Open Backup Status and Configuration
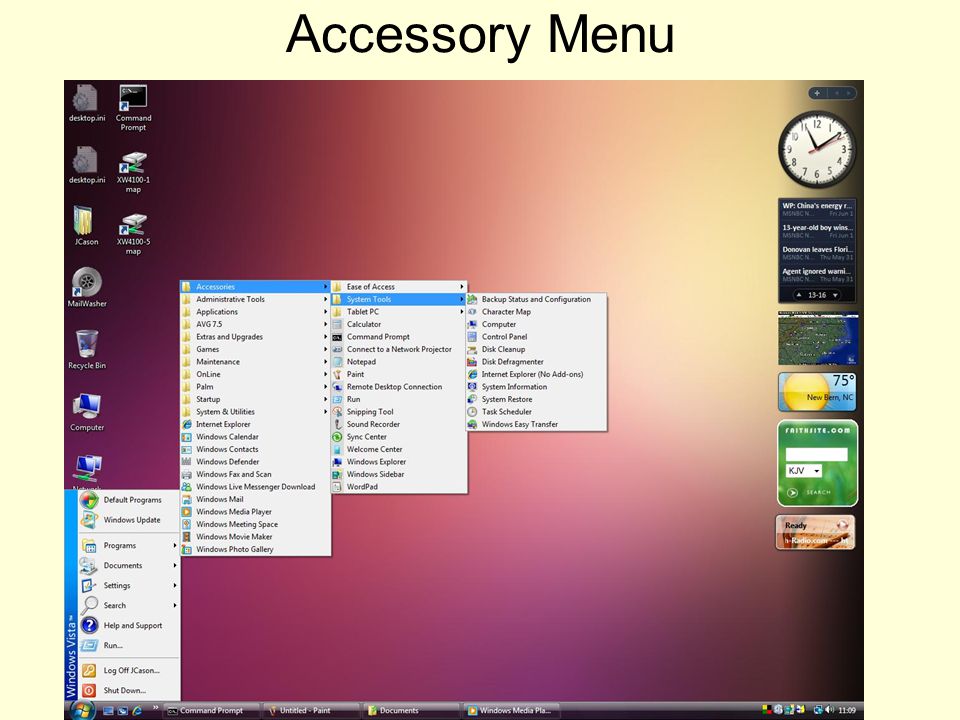The image size is (960, 720). tap(536, 299)
